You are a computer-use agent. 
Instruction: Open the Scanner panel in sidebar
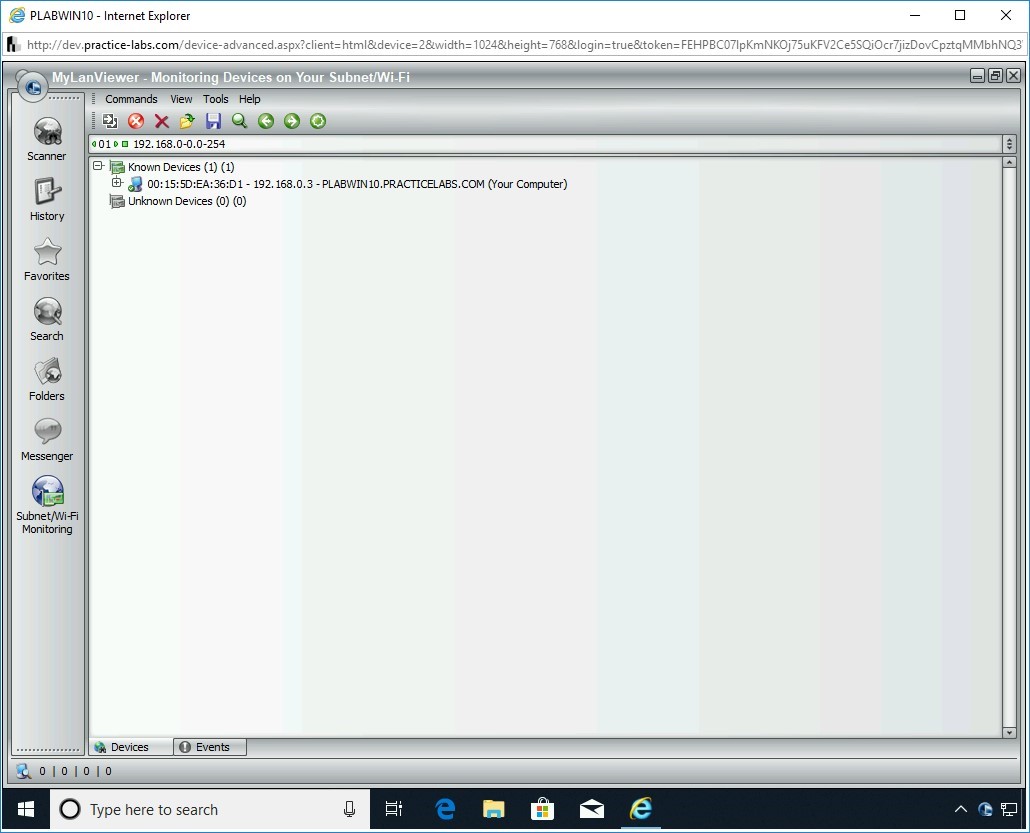[47, 139]
